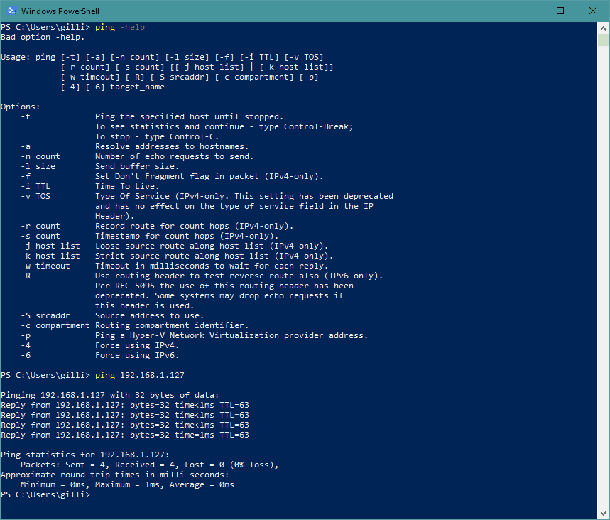
Task: Click the 'Options:' heading
Action: pos(20,107)
